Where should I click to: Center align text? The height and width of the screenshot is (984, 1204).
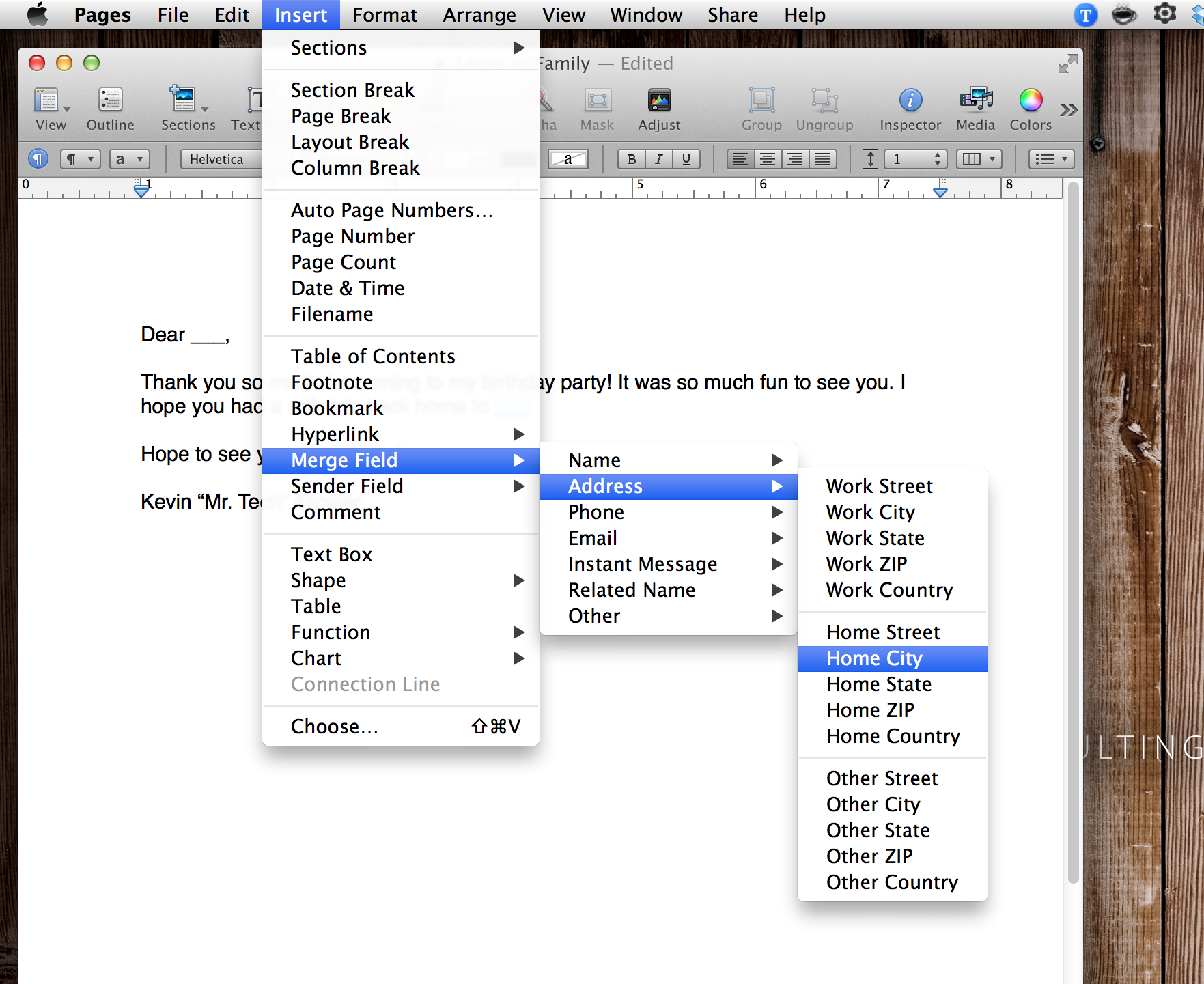[x=768, y=159]
